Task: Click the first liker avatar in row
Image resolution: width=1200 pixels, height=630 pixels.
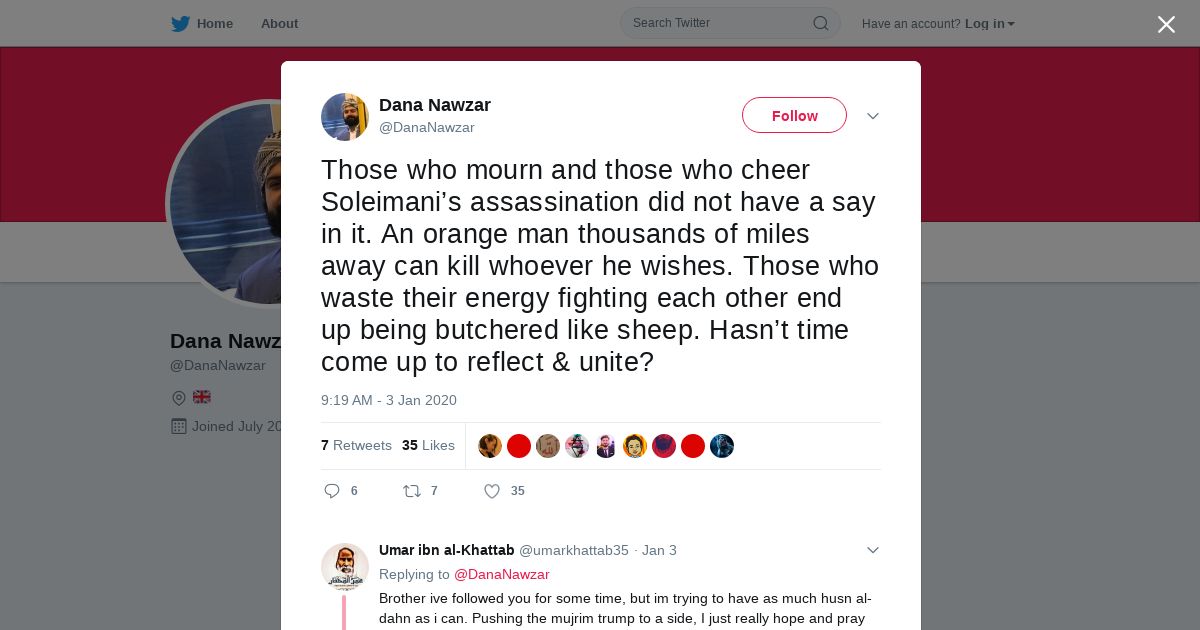Action: [490, 446]
